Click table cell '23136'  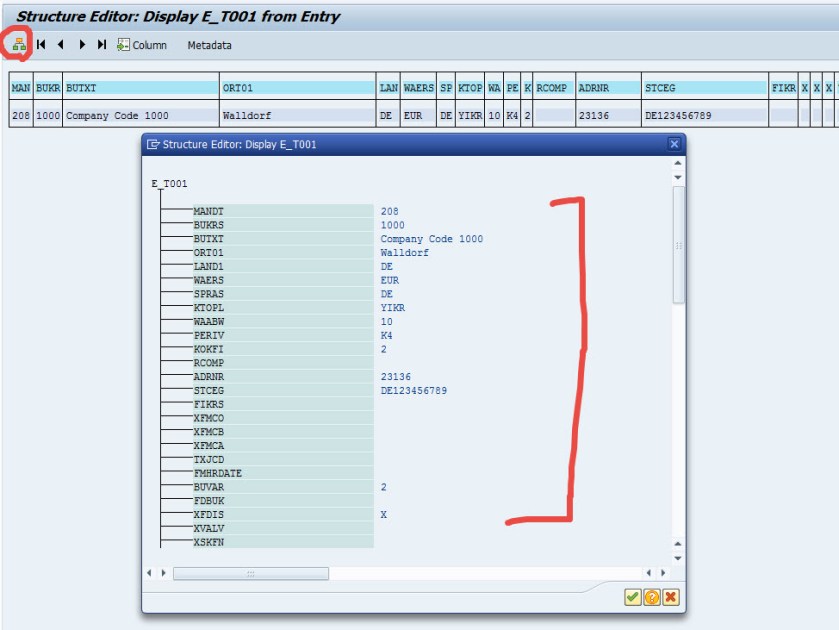point(608,115)
